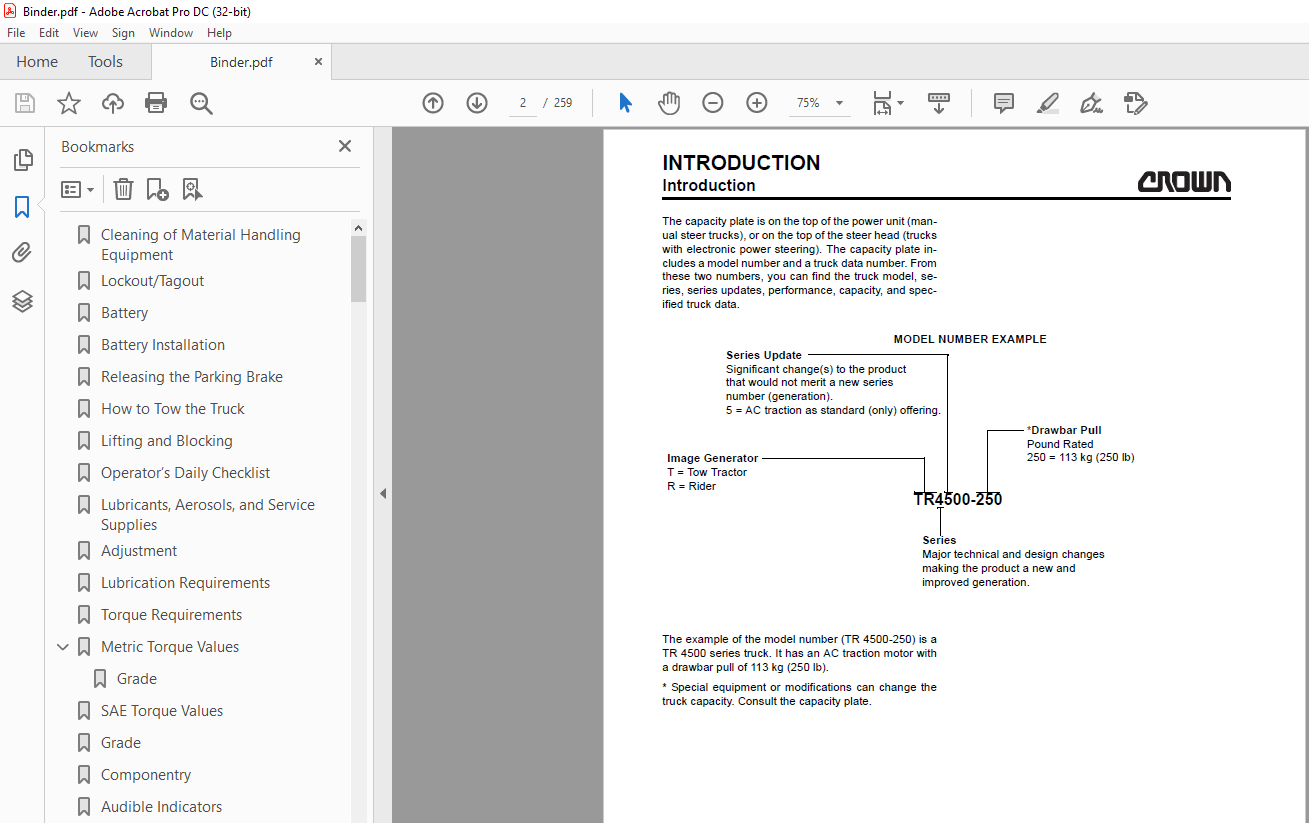Add a new bookmark icon
The image size is (1309, 823).
point(157,189)
